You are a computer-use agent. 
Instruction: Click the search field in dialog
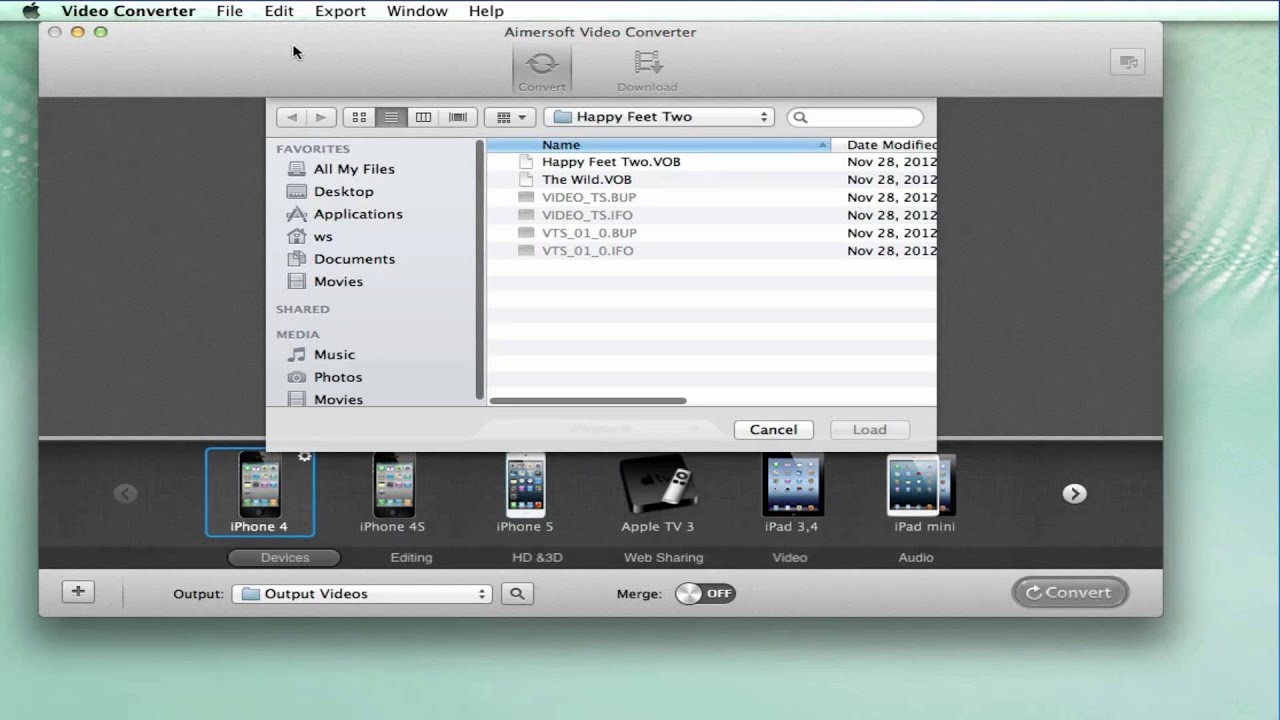(x=855, y=117)
